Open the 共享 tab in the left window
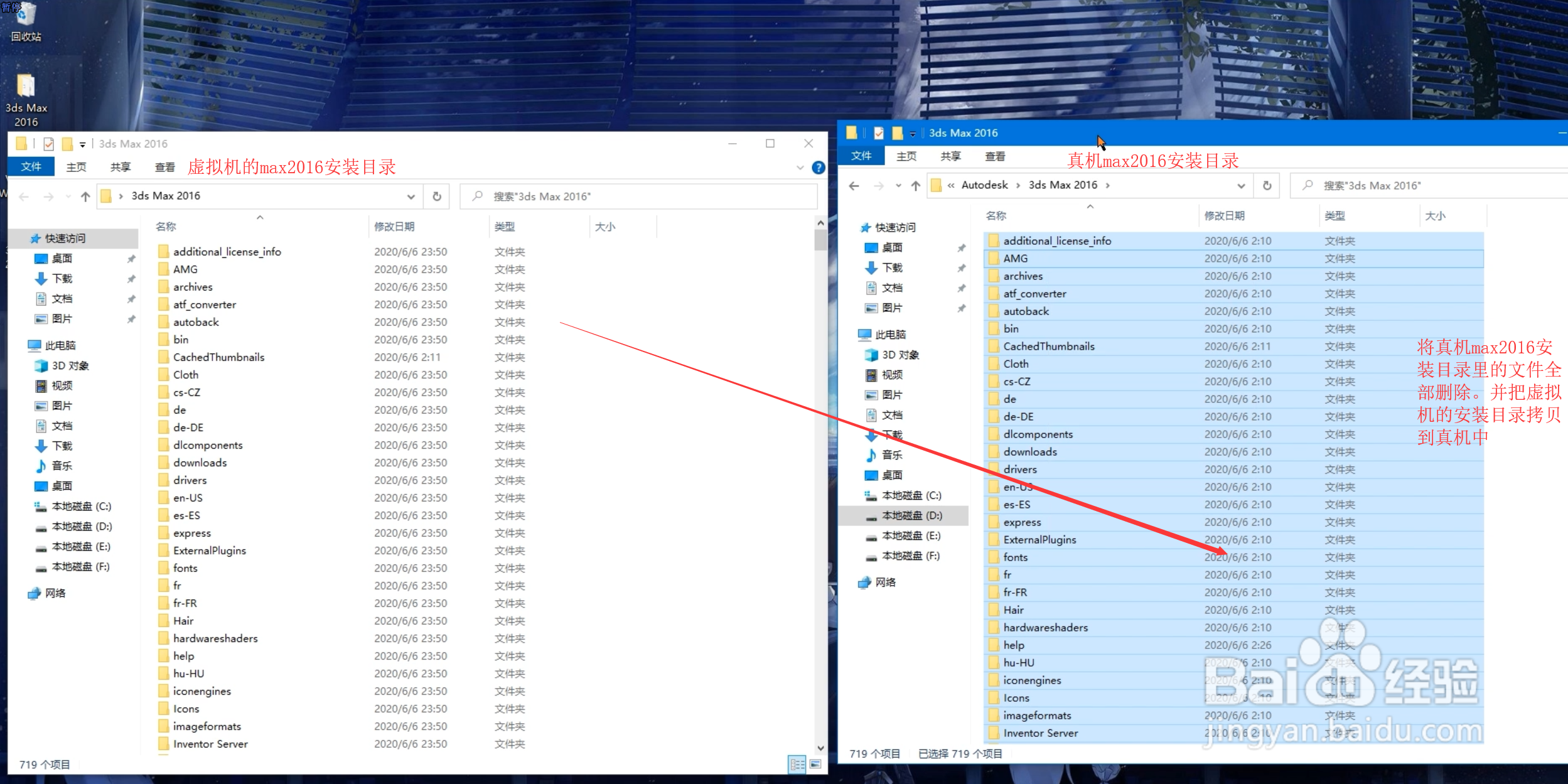This screenshot has width=1568, height=784. [x=121, y=167]
